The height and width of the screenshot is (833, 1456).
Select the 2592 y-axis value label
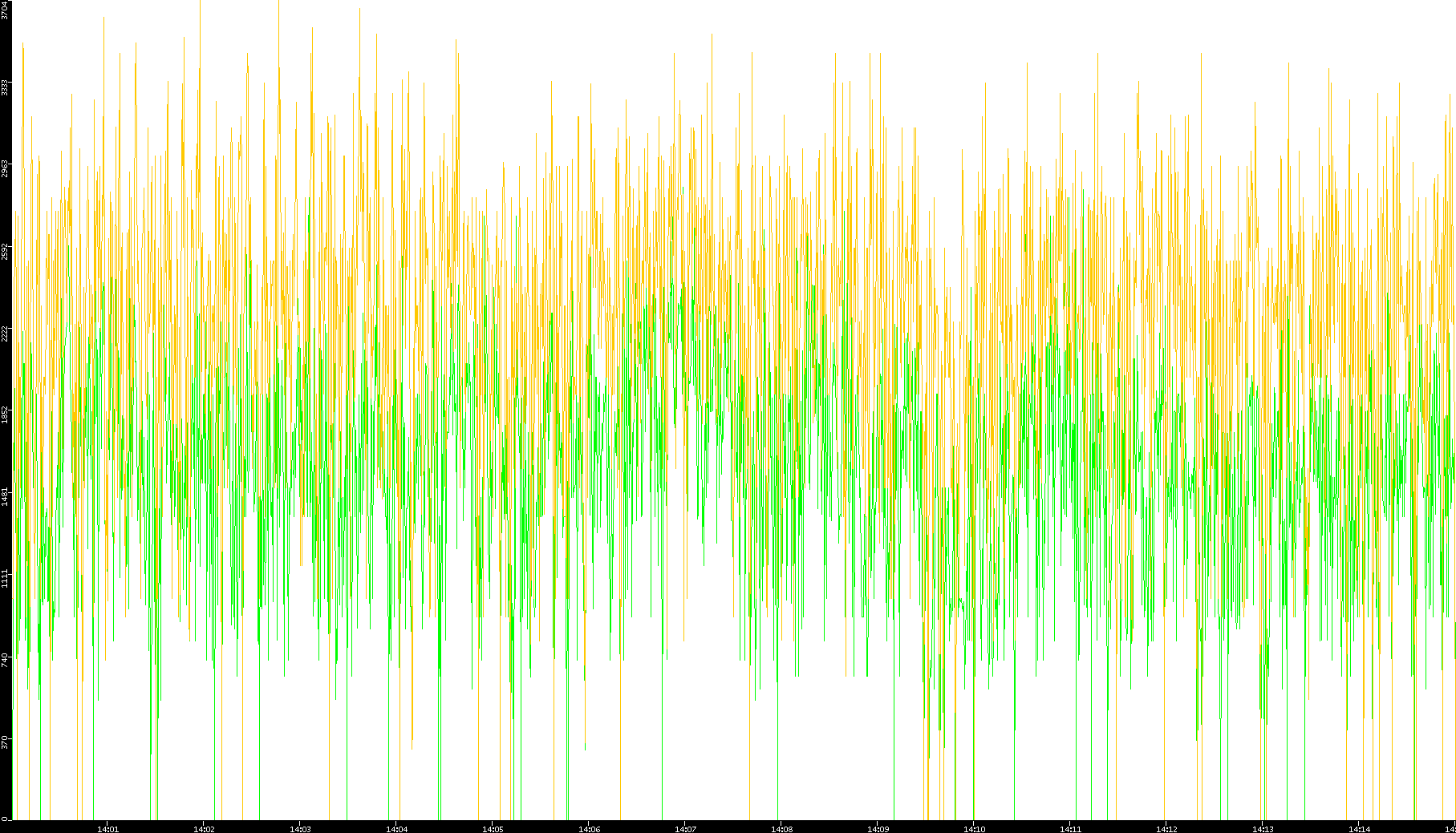point(6,251)
